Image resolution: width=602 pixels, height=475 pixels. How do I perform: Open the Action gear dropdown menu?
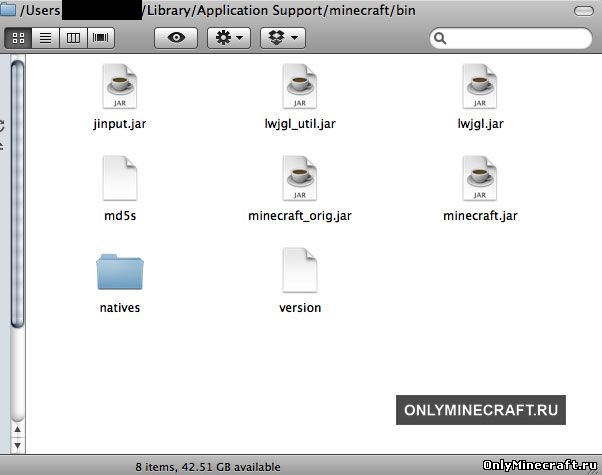click(x=230, y=37)
